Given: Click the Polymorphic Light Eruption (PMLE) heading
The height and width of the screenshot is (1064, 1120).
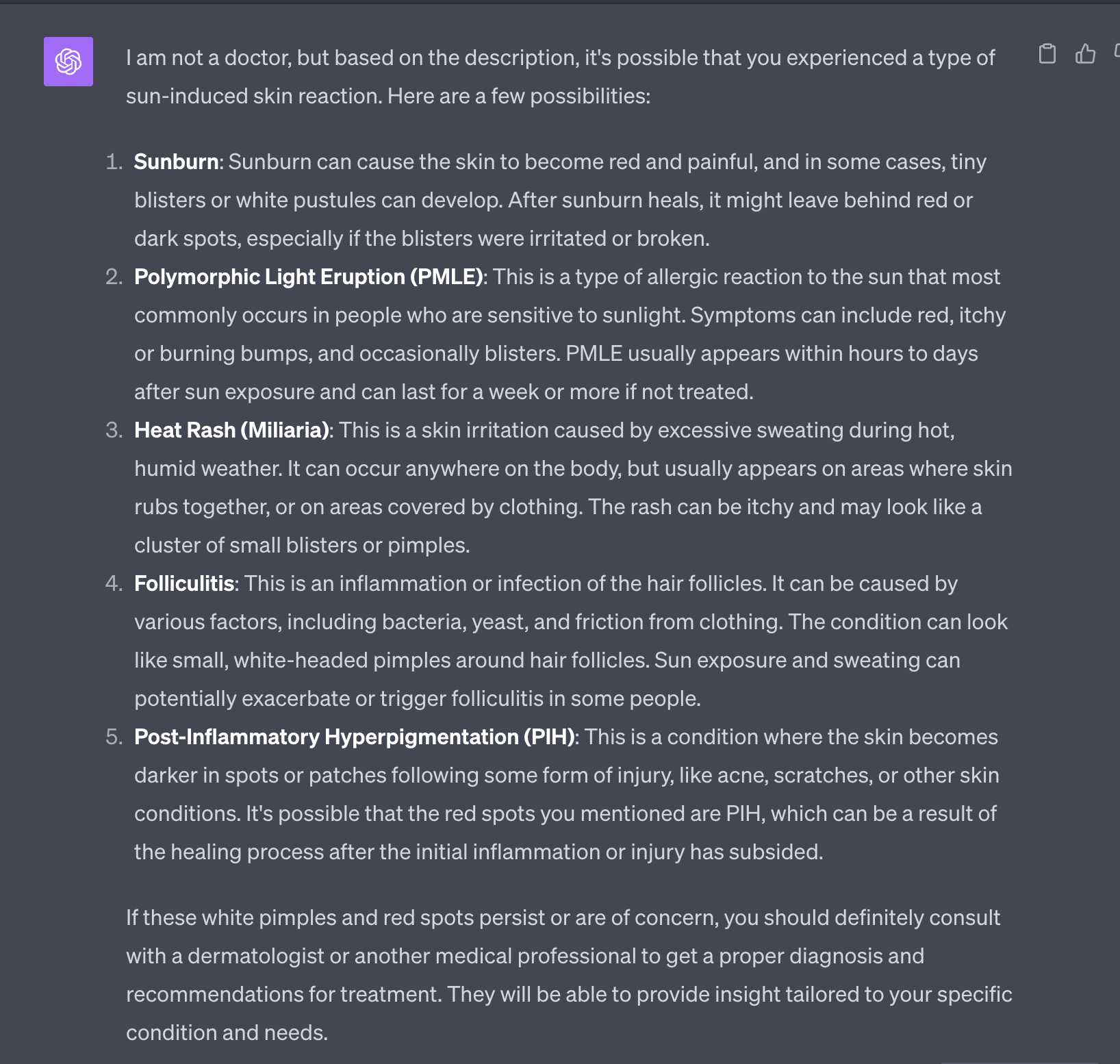Looking at the screenshot, I should tap(309, 277).
